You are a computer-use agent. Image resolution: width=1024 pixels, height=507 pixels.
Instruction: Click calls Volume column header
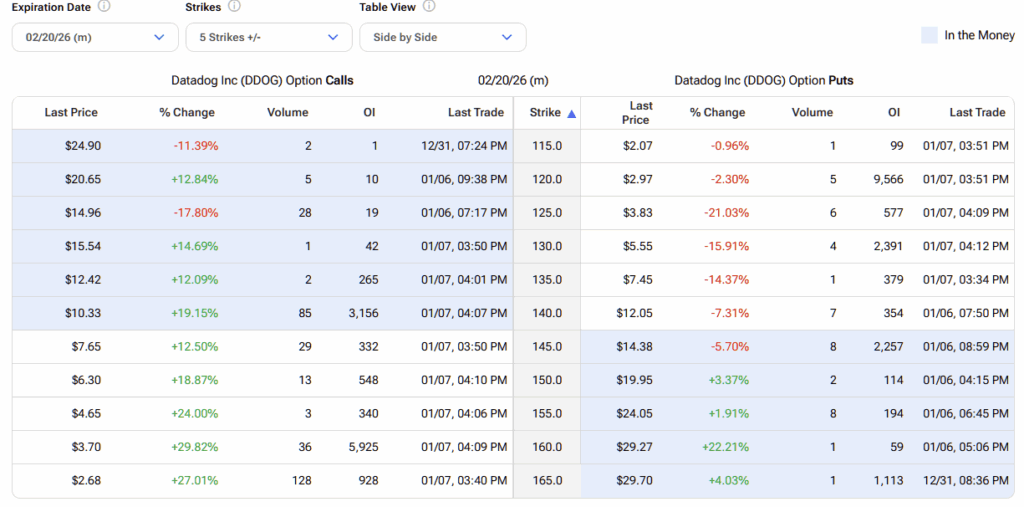[x=287, y=113]
